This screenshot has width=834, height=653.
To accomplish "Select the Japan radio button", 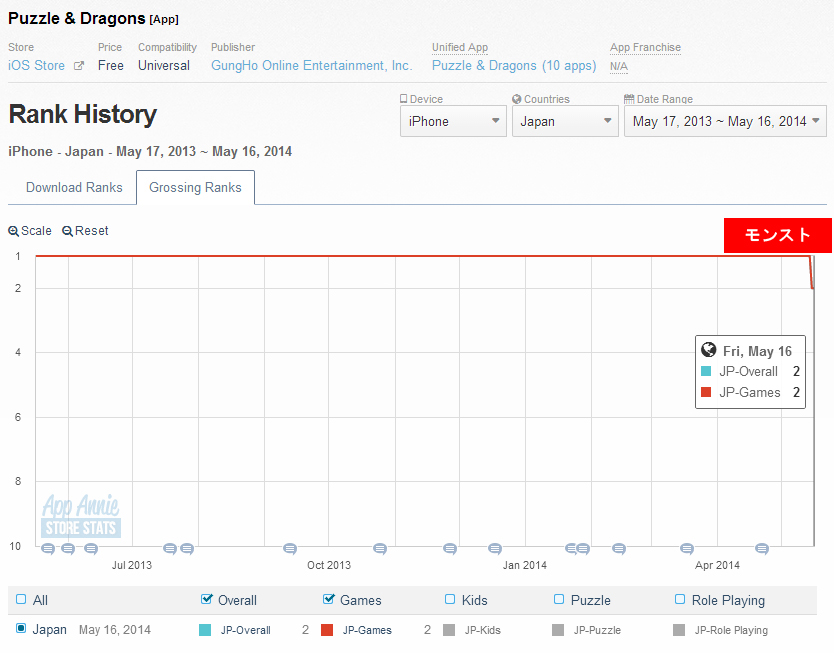I will click(21, 629).
